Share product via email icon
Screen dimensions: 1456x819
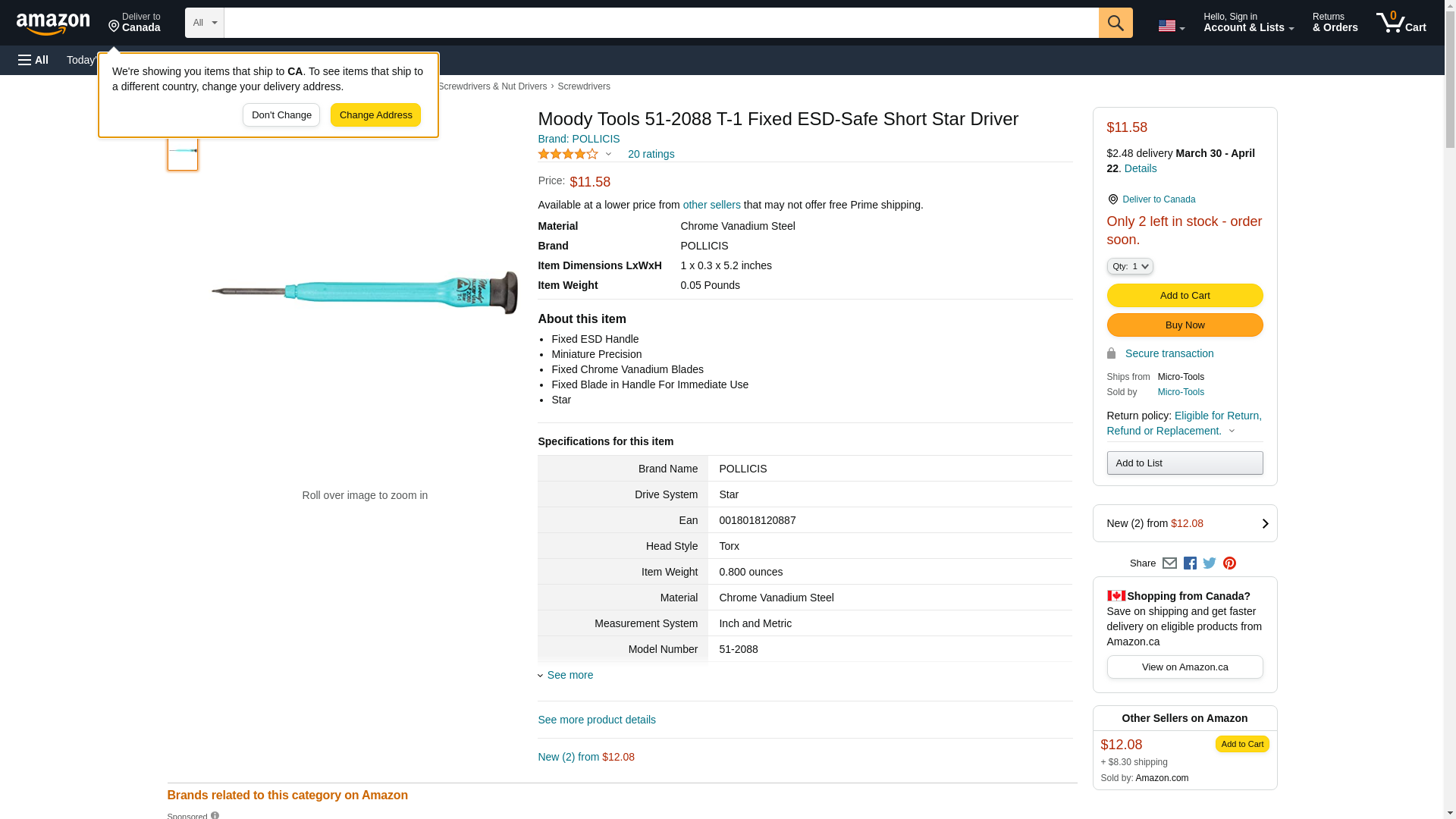[1169, 563]
